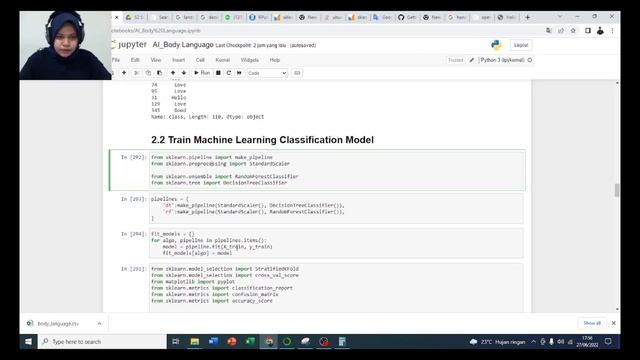
Task: Click the taskbar clock and date
Action: (x=587, y=342)
